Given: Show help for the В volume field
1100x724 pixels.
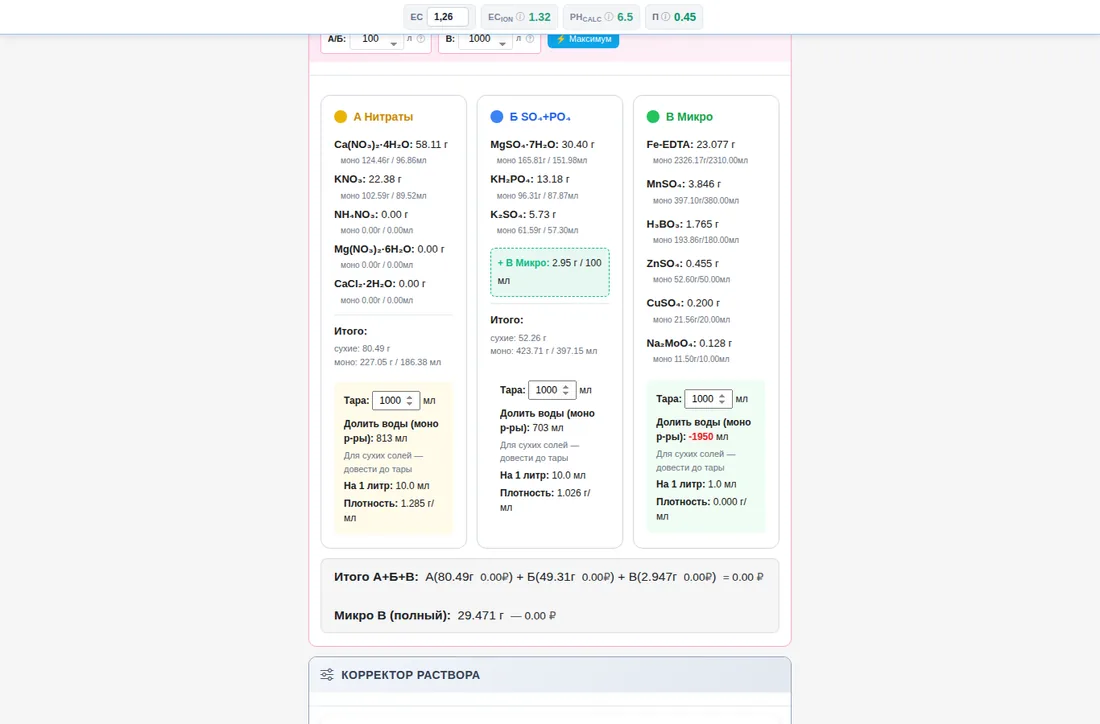Looking at the screenshot, I should [530, 39].
